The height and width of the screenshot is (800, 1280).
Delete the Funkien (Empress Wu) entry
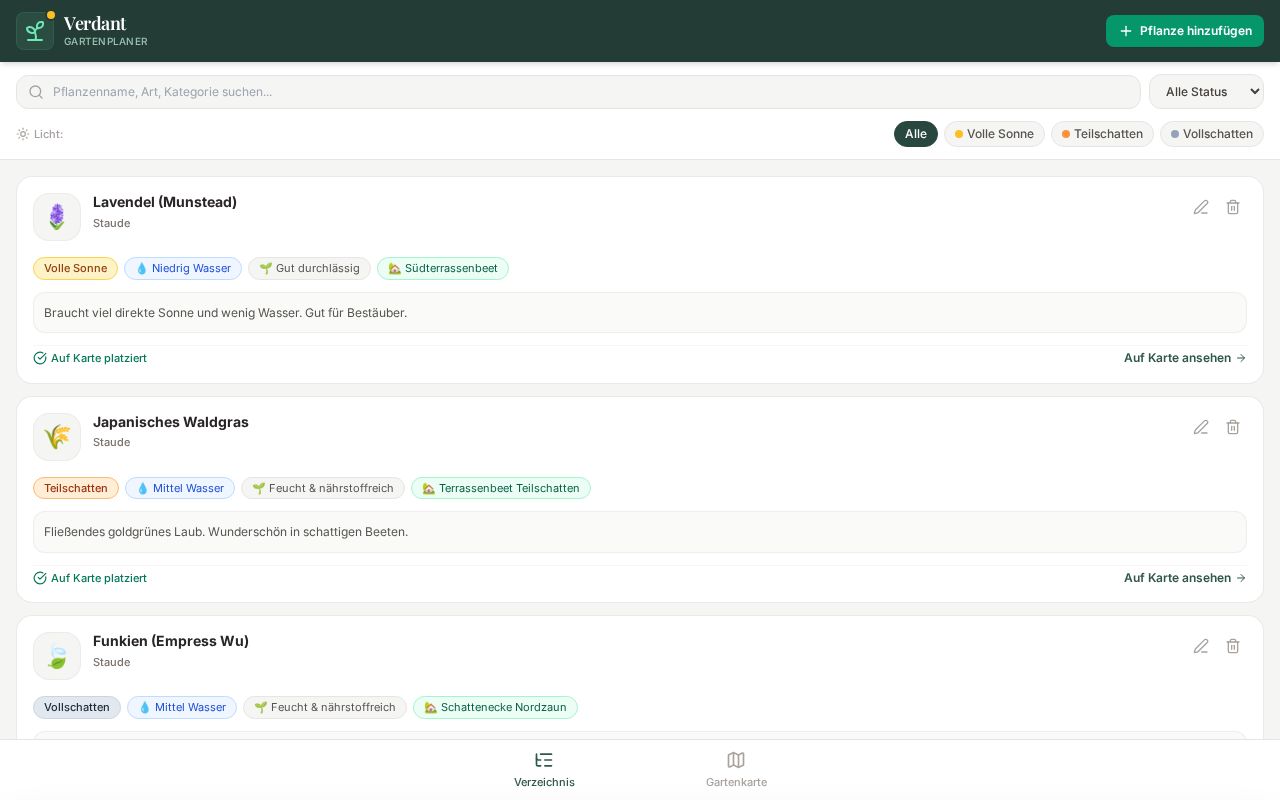[x=1233, y=646]
